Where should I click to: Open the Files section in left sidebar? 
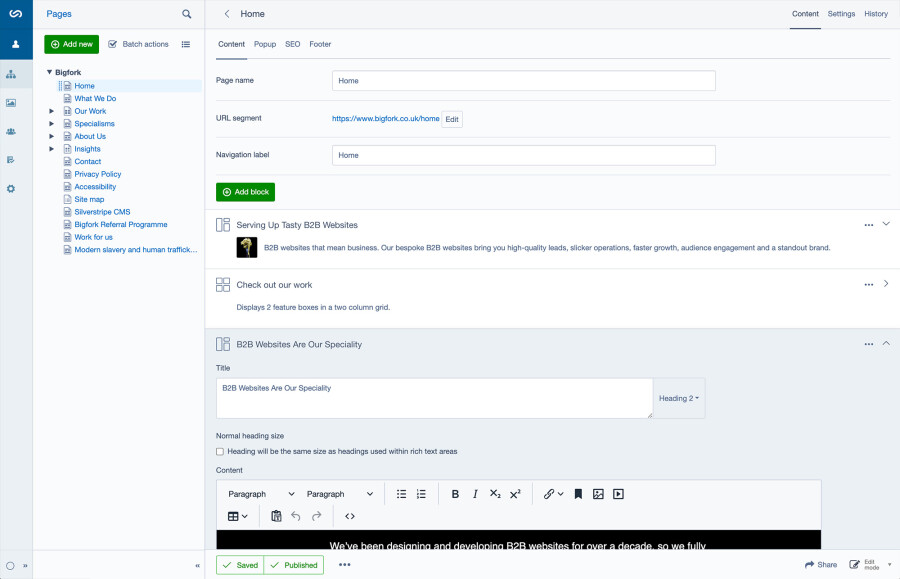[x=11, y=103]
